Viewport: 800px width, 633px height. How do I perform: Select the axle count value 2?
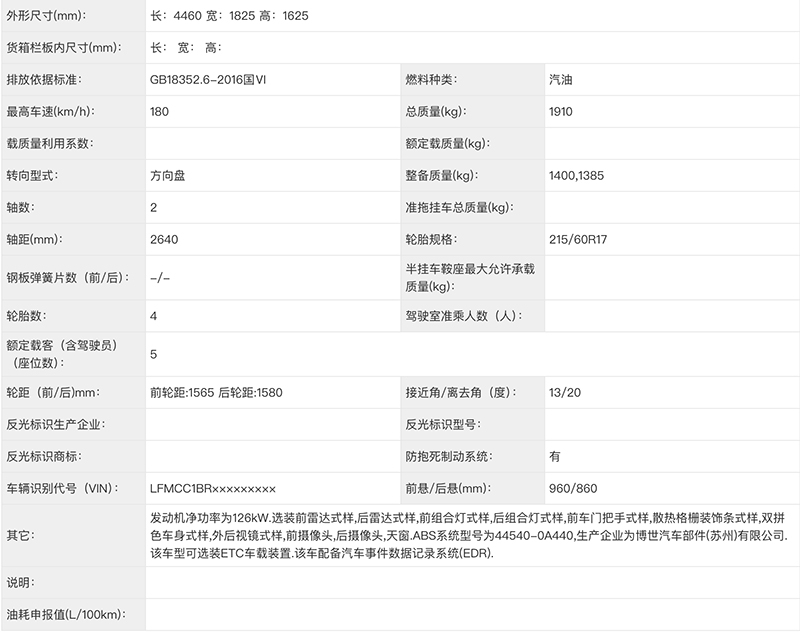click(x=154, y=208)
